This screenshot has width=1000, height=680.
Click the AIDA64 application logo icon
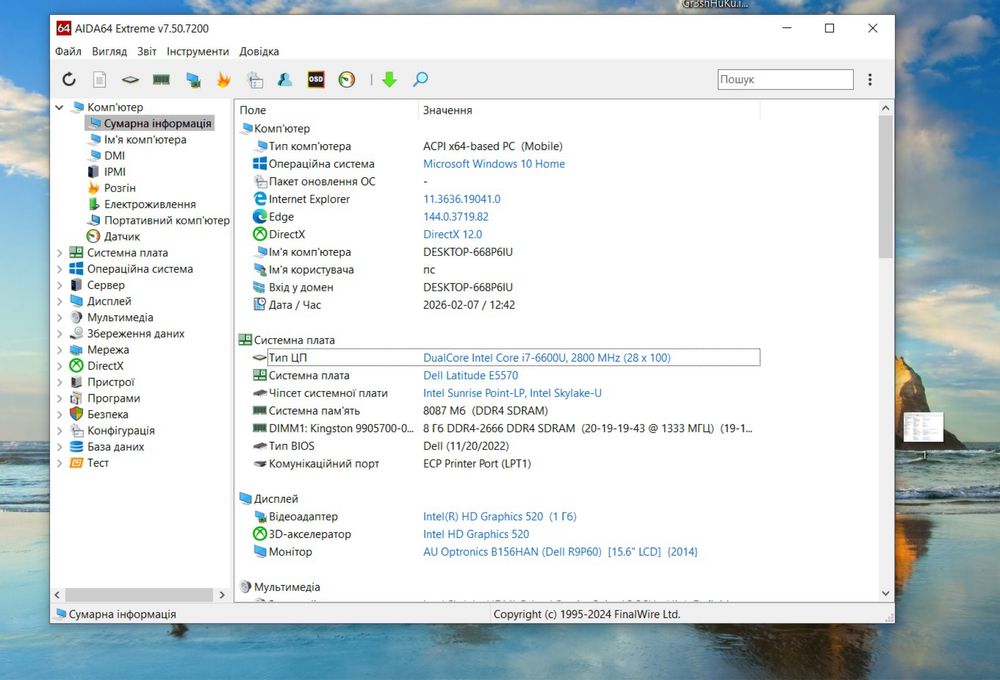(x=64, y=28)
